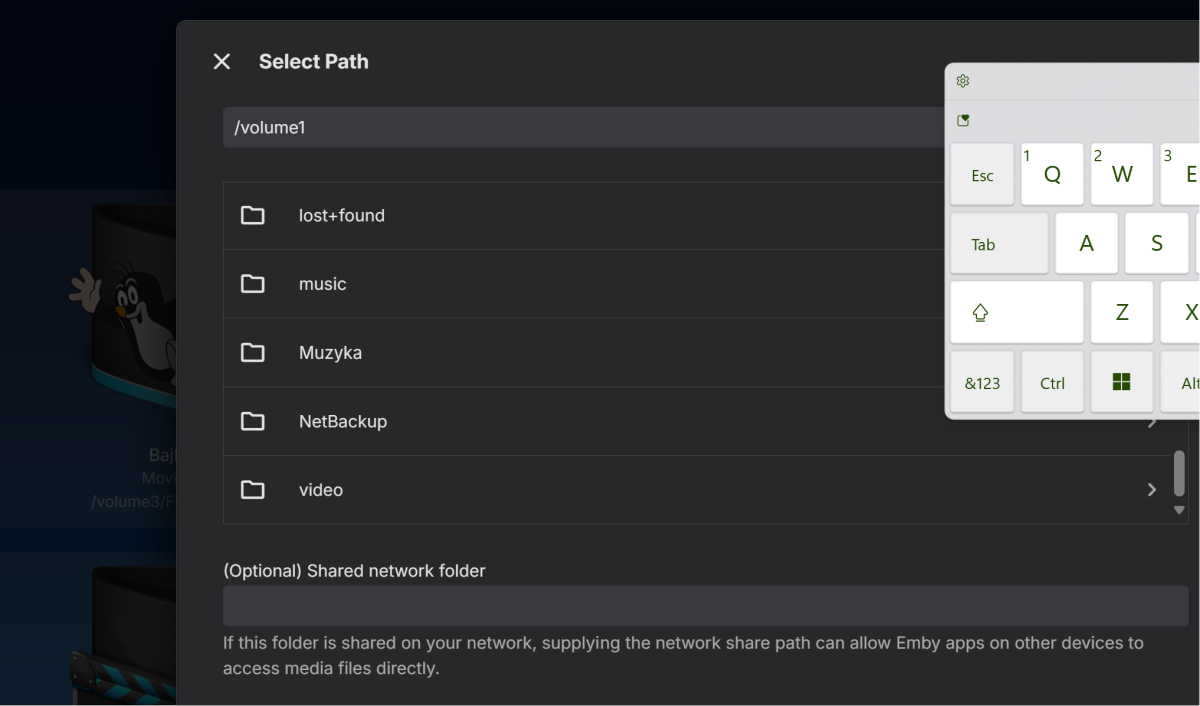Click the folder icon beside video

click(x=253, y=490)
